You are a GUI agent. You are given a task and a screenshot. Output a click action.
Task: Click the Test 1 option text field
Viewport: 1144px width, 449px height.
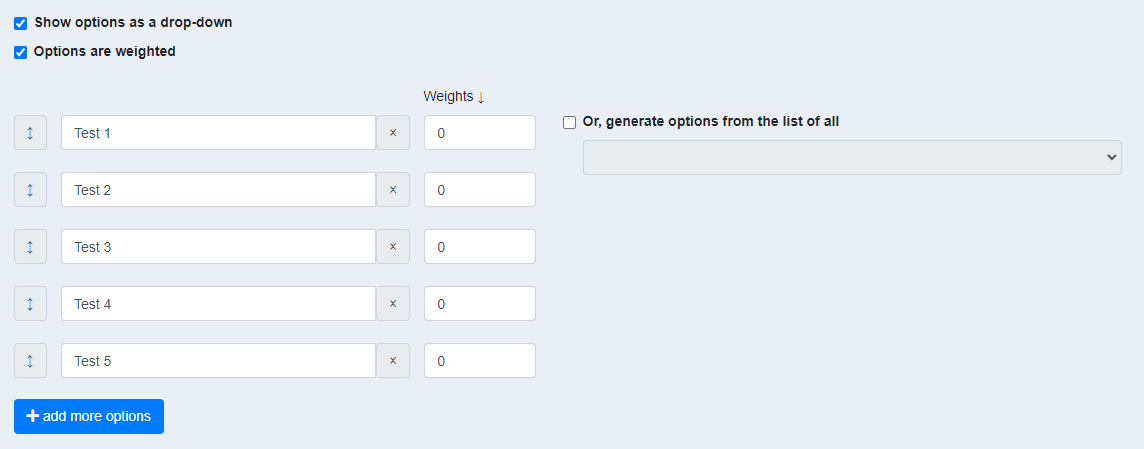[x=218, y=133]
